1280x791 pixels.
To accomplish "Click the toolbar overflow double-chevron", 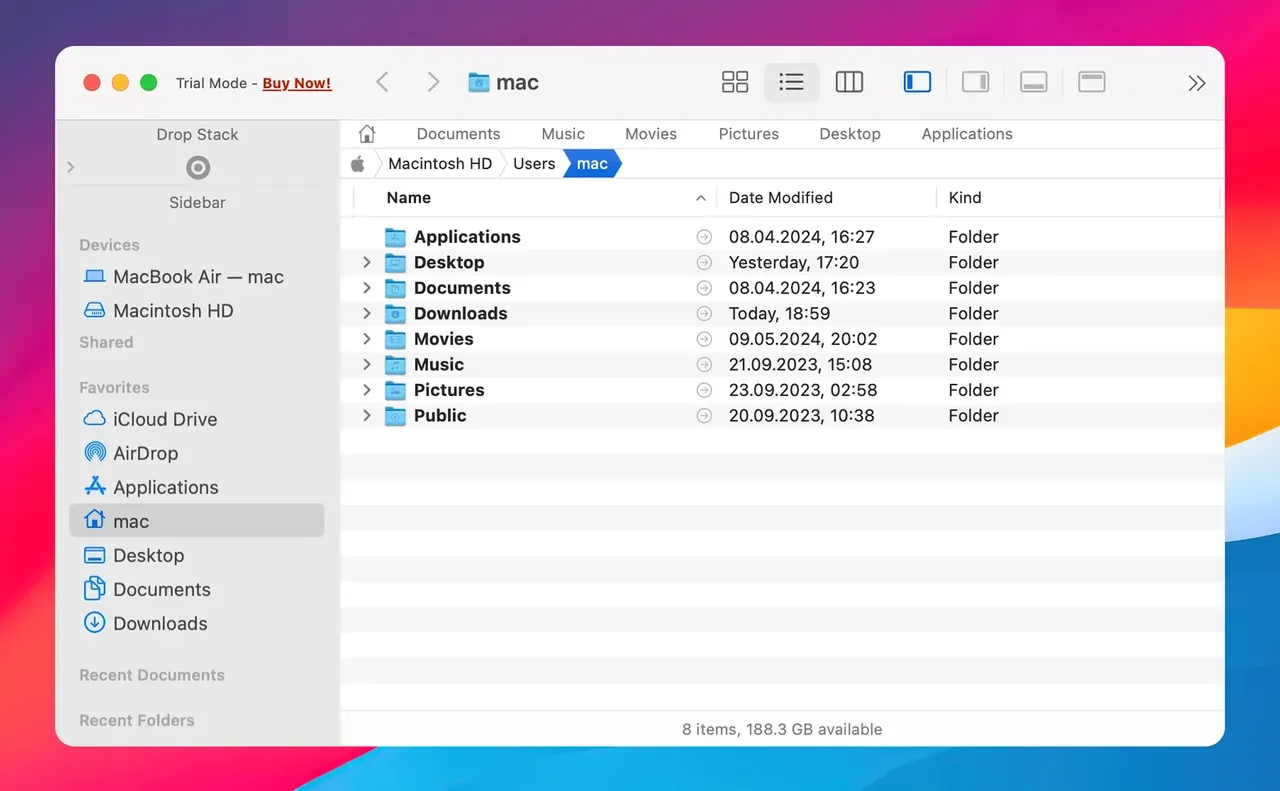I will (x=1196, y=83).
